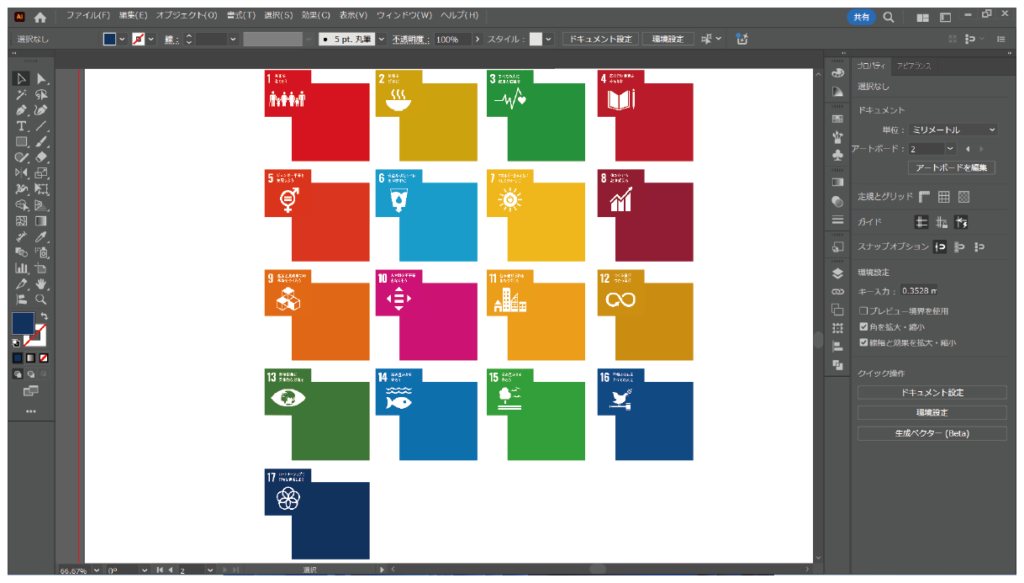The width and height of the screenshot is (1024, 583).
Task: Pick the Magic Wand tool
Action: click(x=22, y=95)
